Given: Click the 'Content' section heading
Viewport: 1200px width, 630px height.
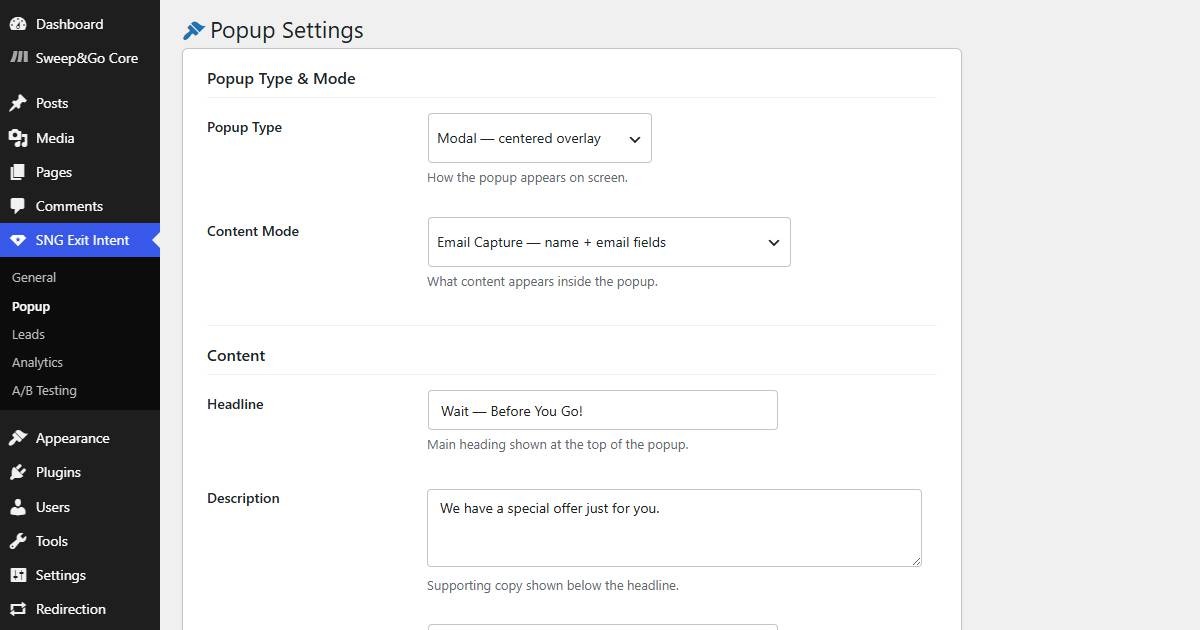Looking at the screenshot, I should (236, 356).
